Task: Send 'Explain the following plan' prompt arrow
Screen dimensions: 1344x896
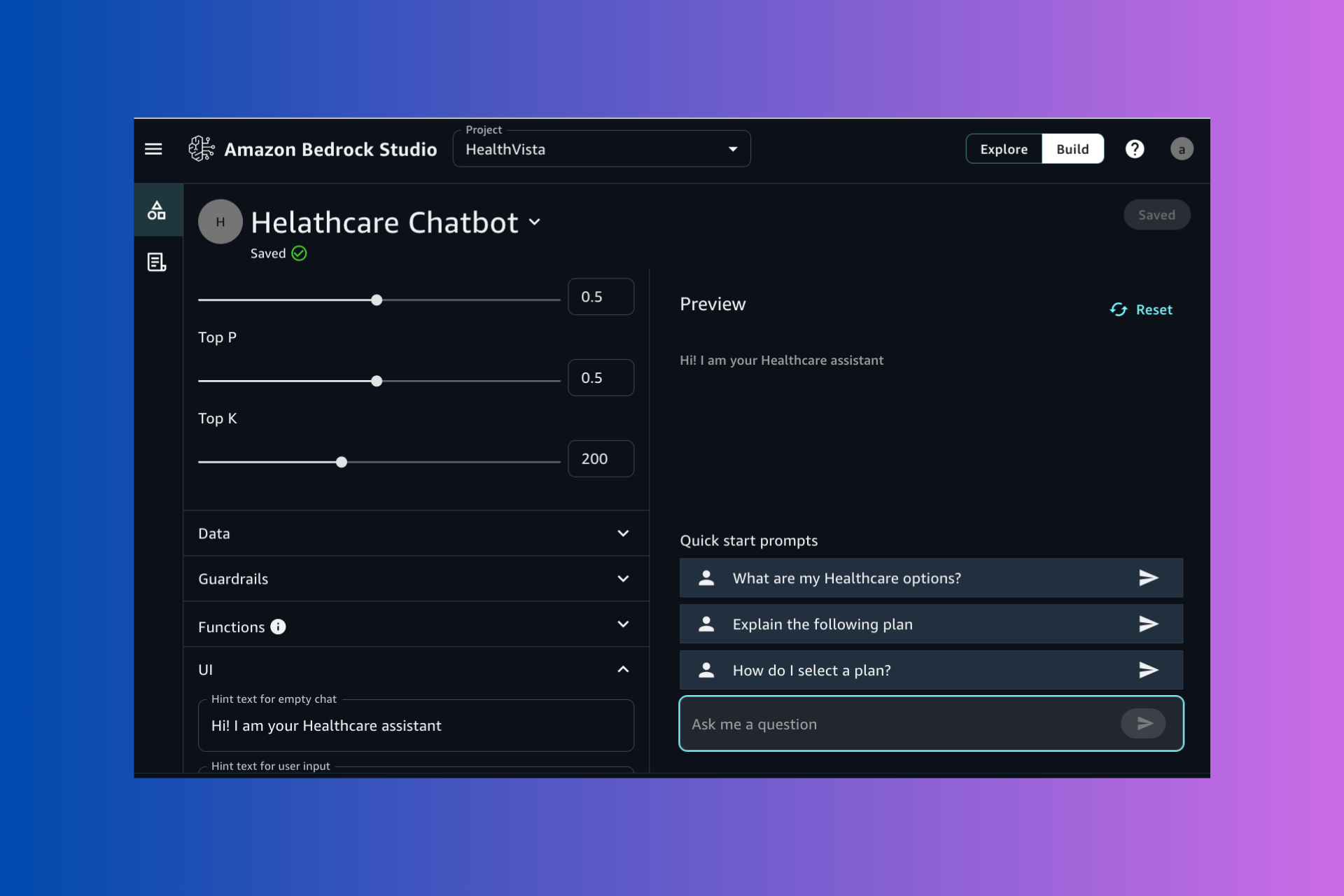Action: click(1148, 624)
